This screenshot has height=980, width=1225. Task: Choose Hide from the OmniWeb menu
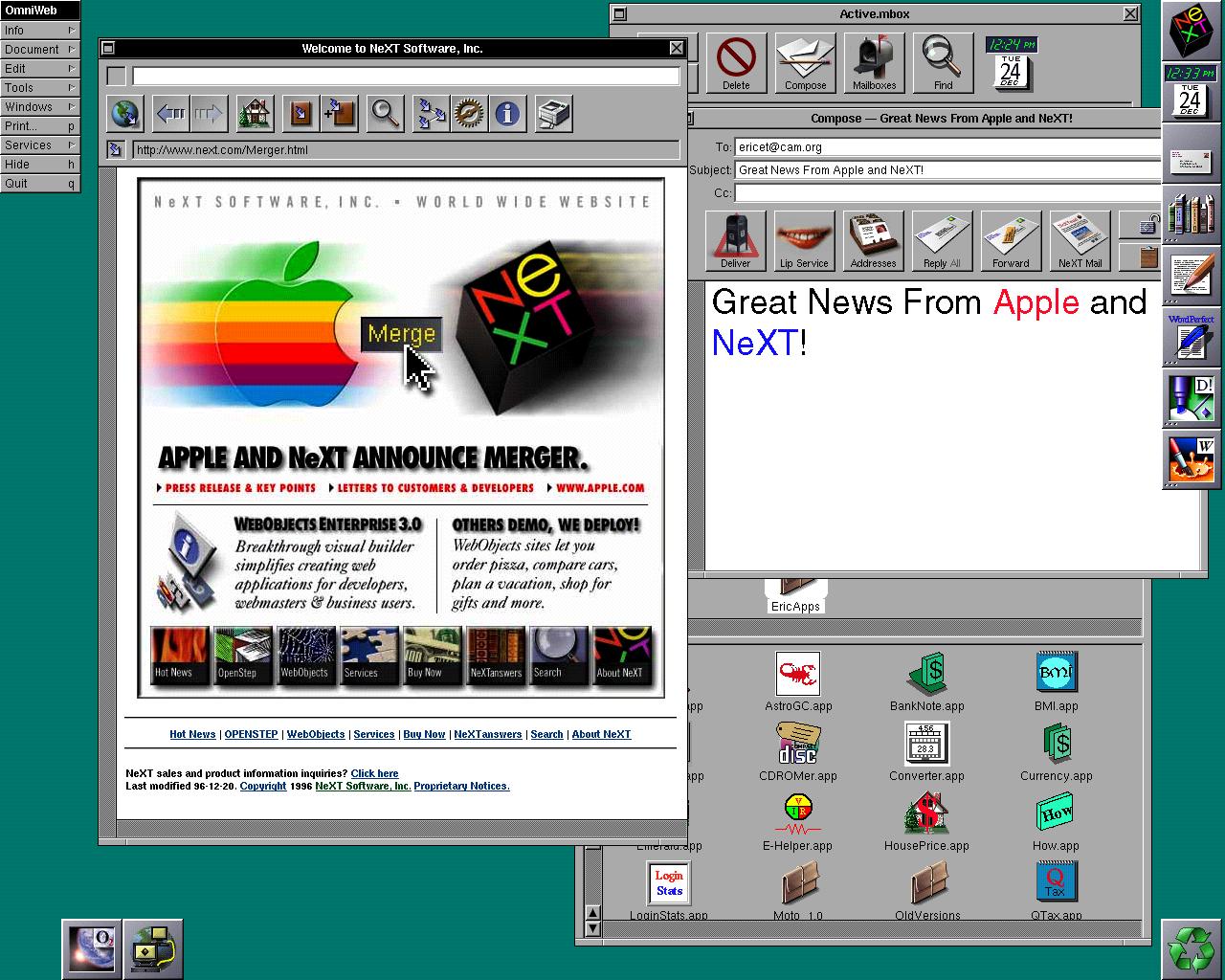coord(39,165)
